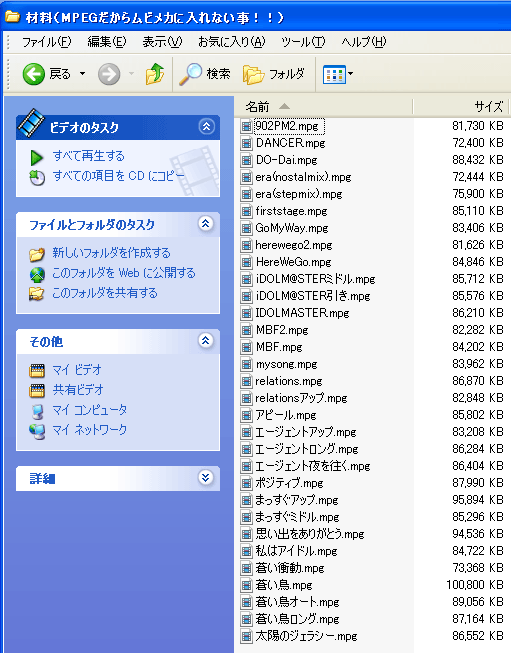This screenshot has height=653, width=511.
Task: Click the play all green triangle icon
Action: tap(37, 157)
